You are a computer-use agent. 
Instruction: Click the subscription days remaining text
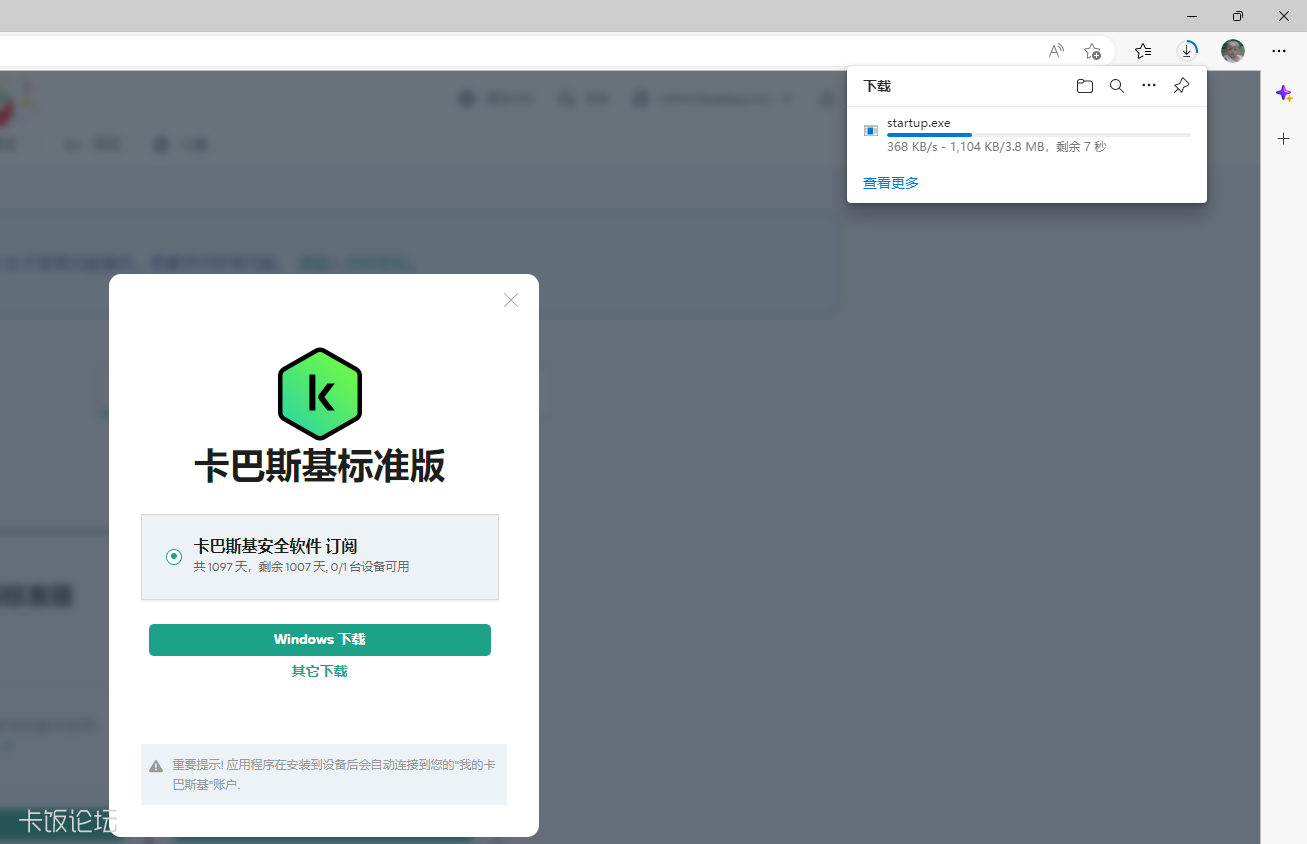coord(301,567)
